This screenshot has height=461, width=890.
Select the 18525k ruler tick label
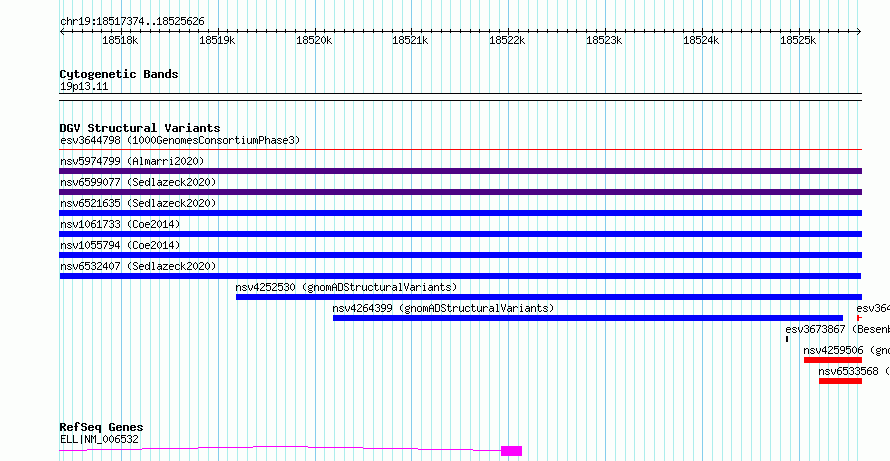799,40
